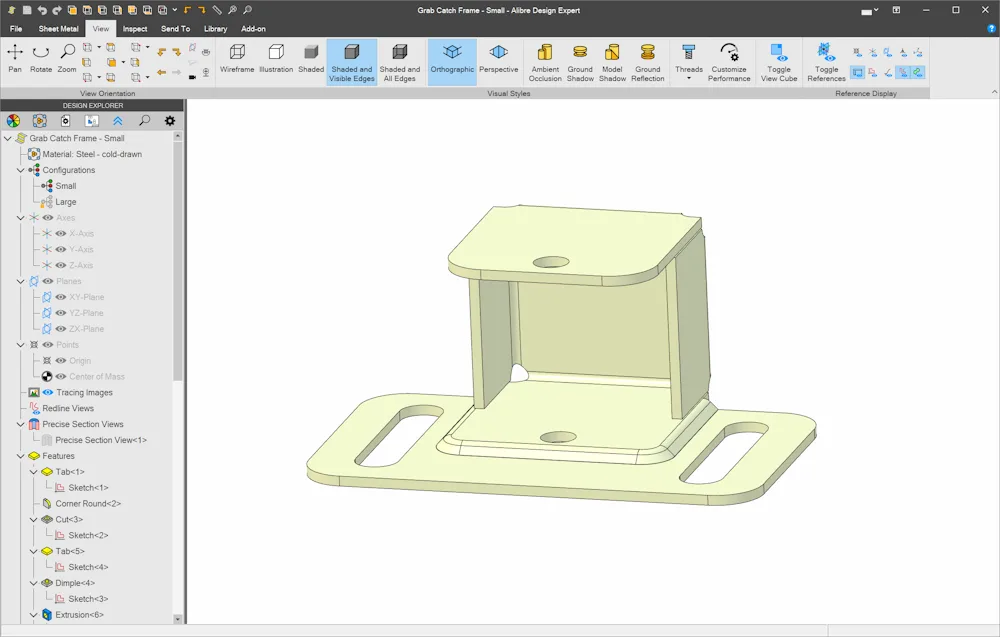Open the File menu

[16, 29]
